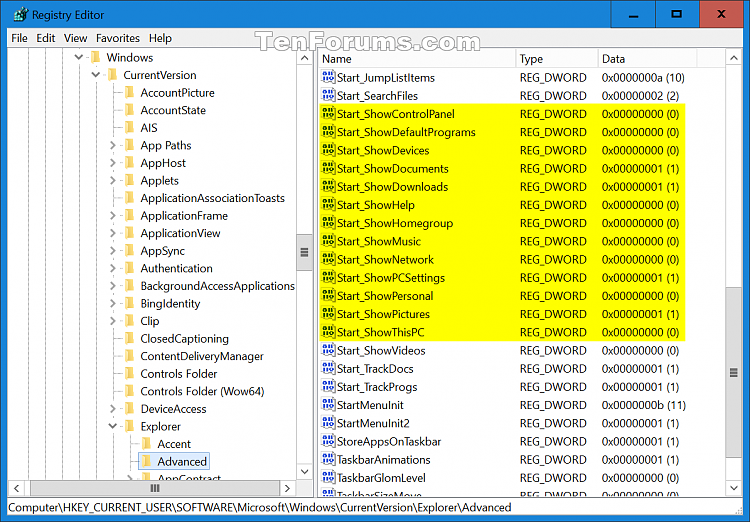The height and width of the screenshot is (522, 750).
Task: Click the Start_ShowDownloads DWORD icon
Action: tap(328, 186)
